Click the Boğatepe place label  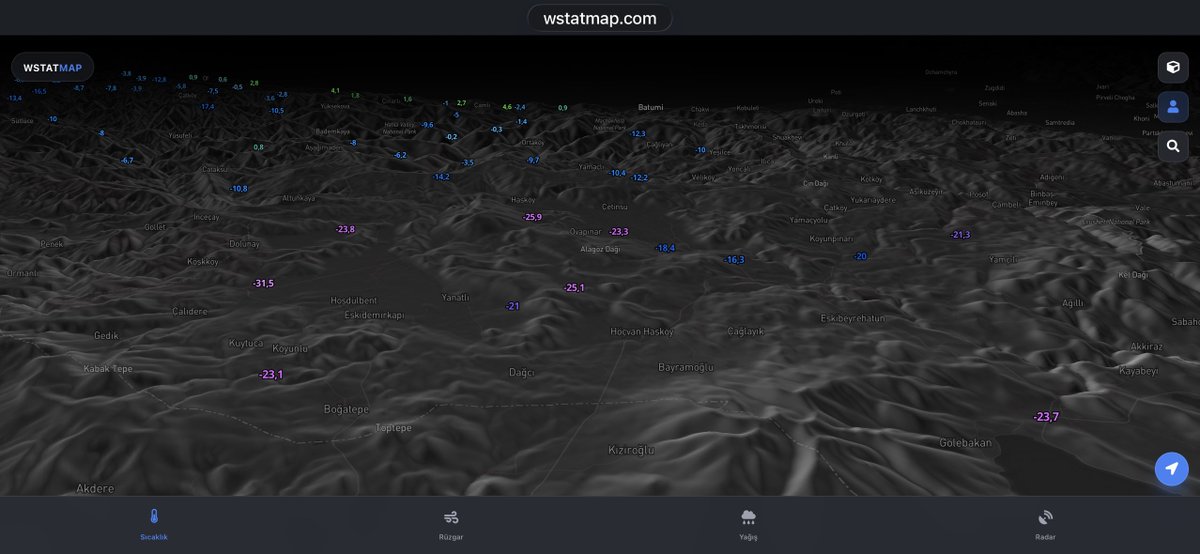click(347, 410)
